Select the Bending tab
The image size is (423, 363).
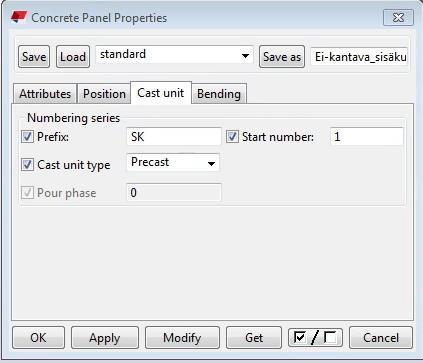[219, 94]
